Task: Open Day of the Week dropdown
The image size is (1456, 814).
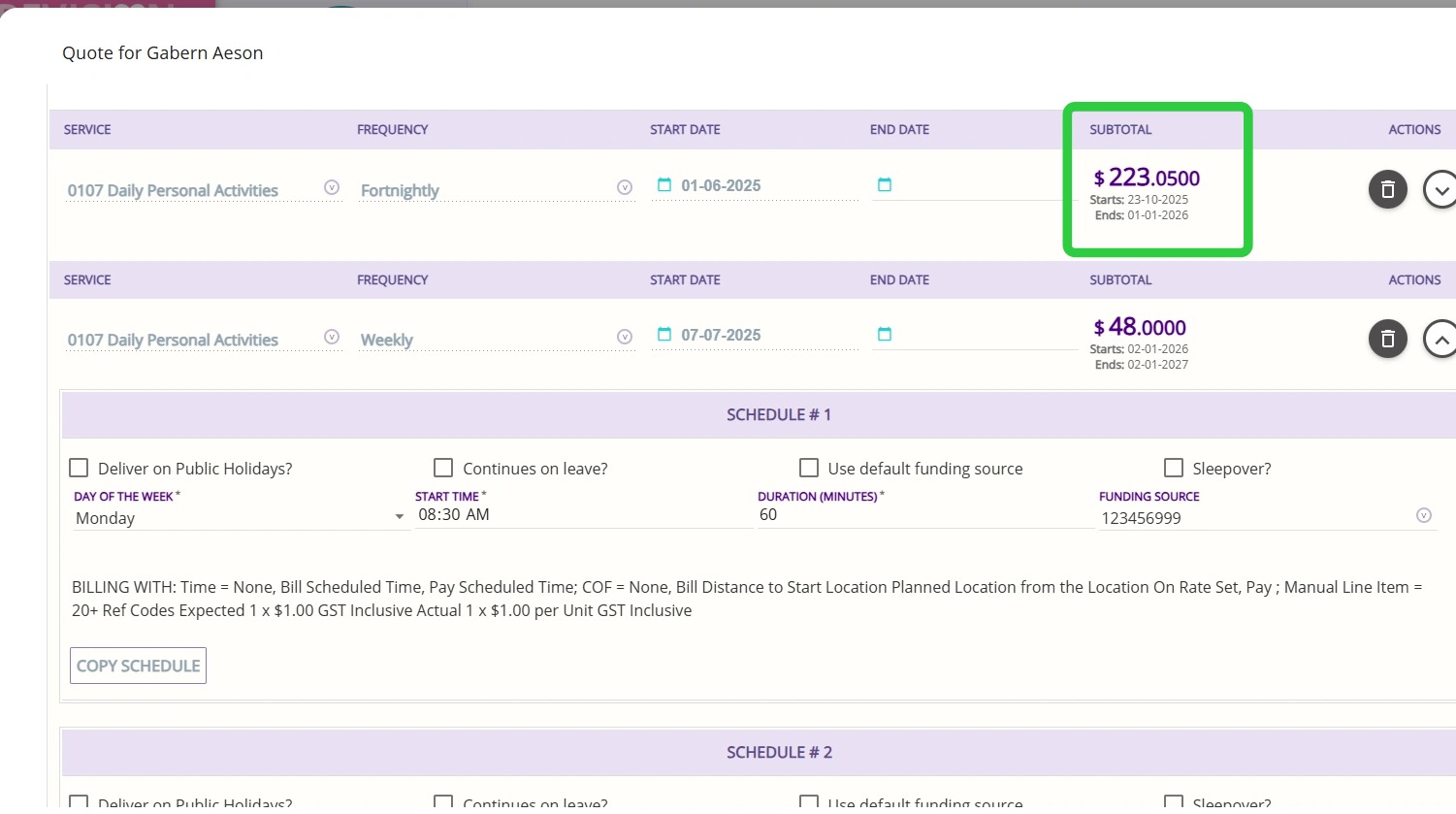Action: tap(238, 518)
